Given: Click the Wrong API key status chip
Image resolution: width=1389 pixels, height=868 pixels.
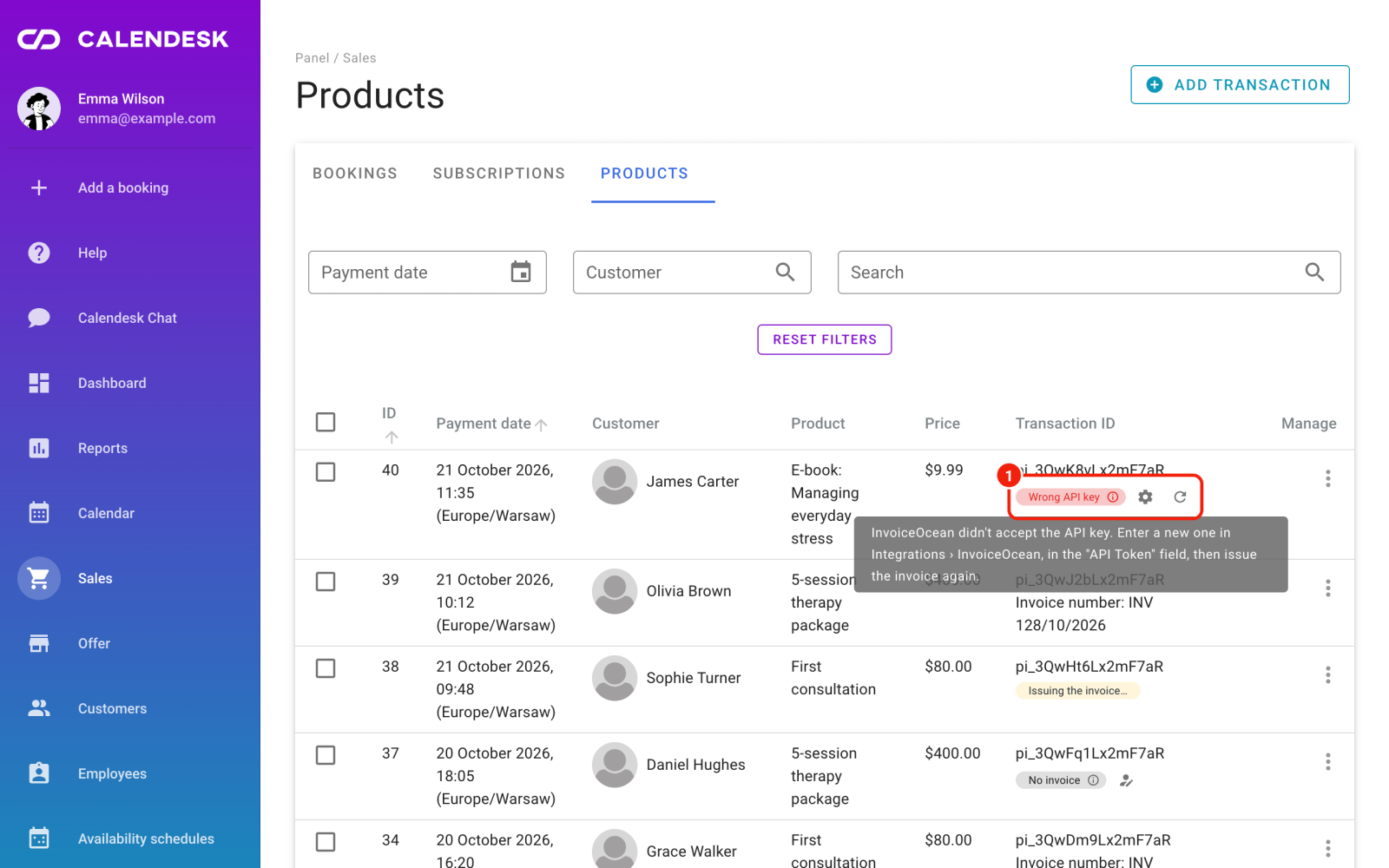Looking at the screenshot, I should [x=1070, y=496].
